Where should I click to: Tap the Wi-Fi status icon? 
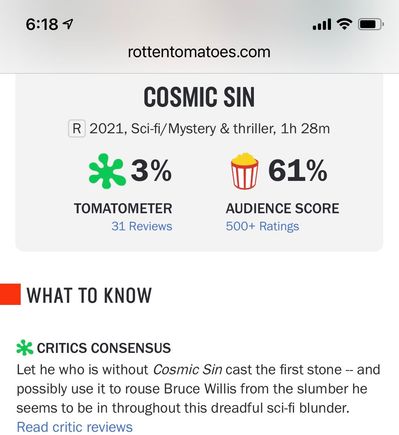pyautogui.click(x=344, y=24)
